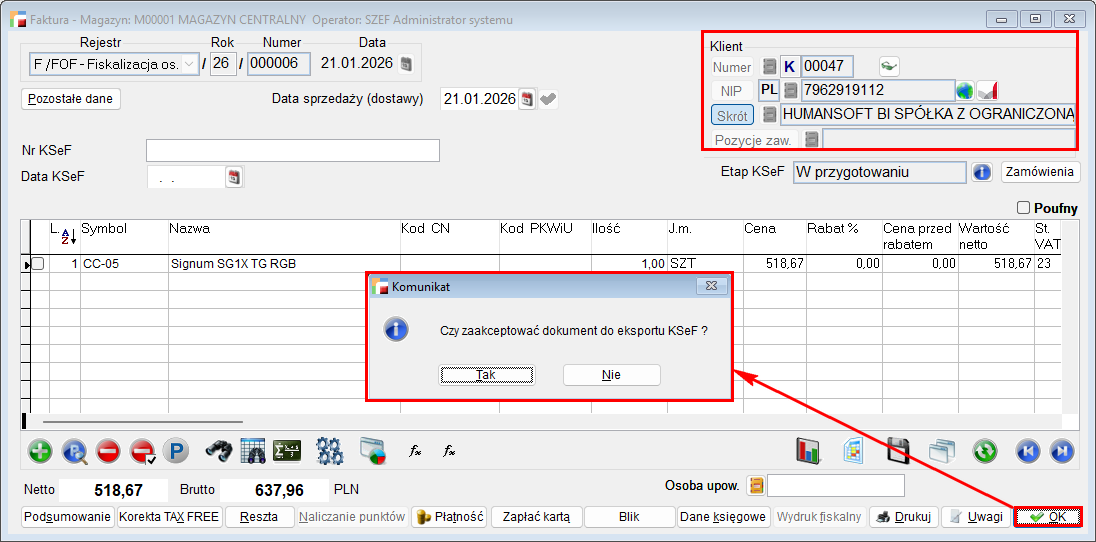
Task: Click into the Nr KSeF field
Action: coord(292,151)
